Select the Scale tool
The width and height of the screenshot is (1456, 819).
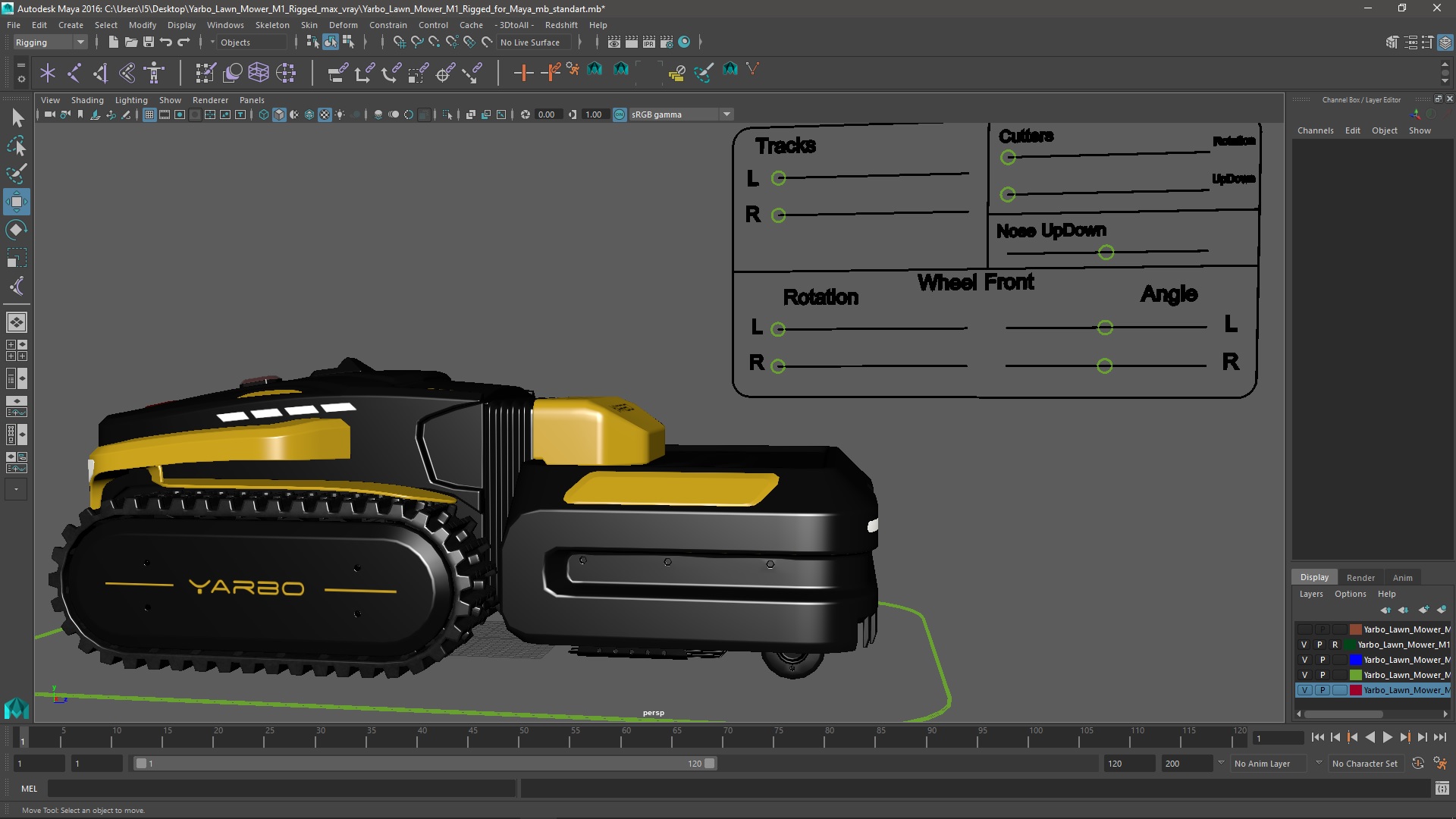tap(17, 258)
